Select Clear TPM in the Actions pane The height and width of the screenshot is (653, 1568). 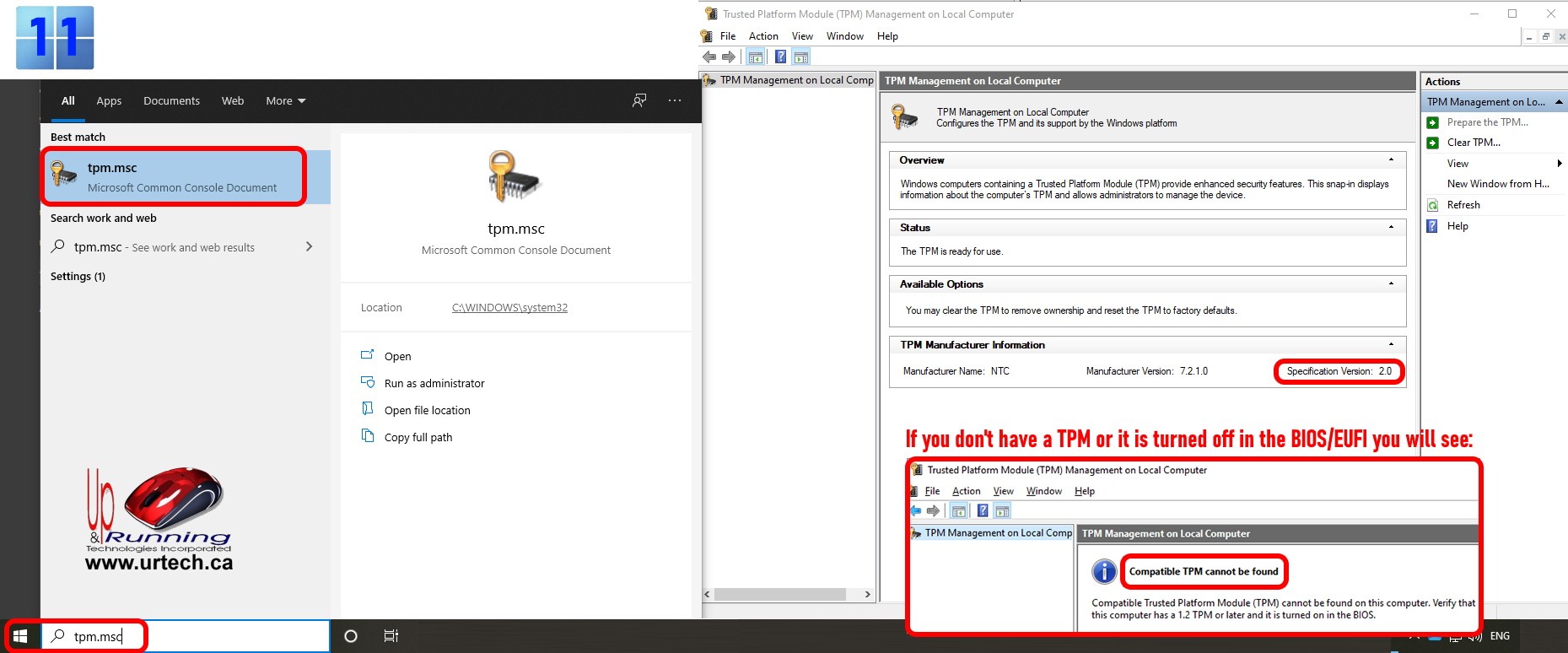point(1473,143)
